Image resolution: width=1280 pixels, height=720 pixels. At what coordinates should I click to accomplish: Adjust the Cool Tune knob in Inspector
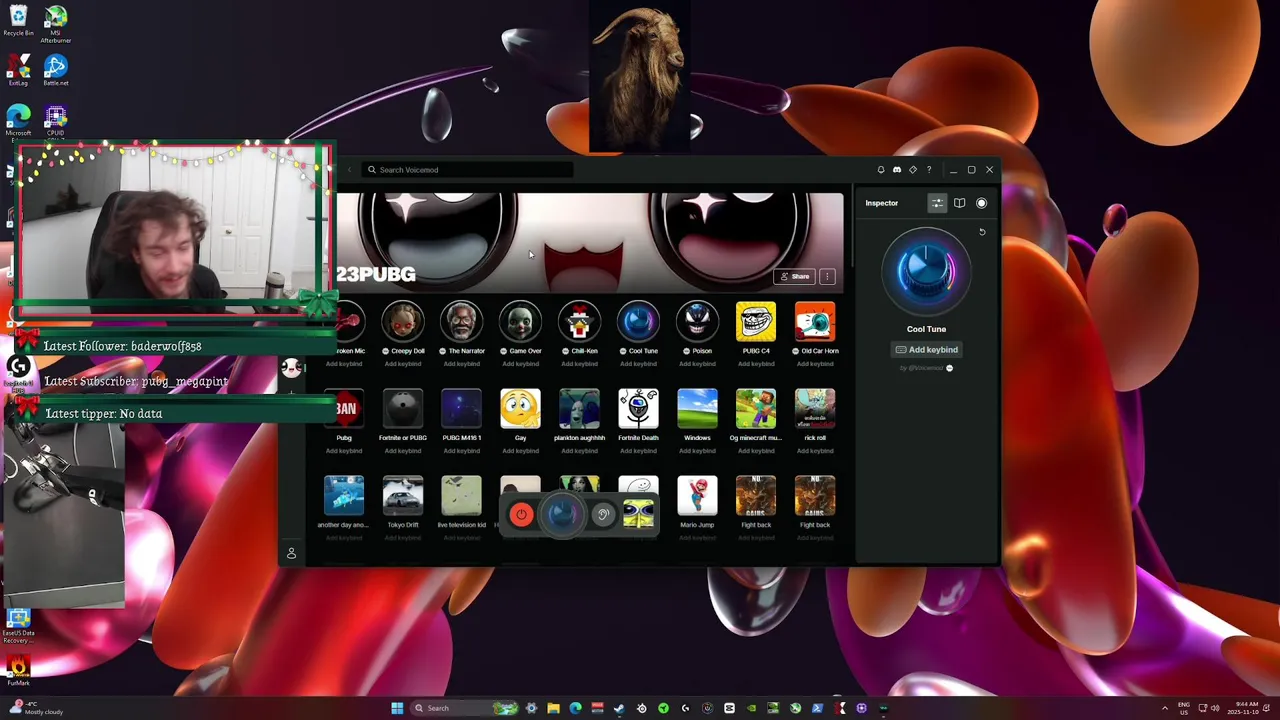point(926,272)
